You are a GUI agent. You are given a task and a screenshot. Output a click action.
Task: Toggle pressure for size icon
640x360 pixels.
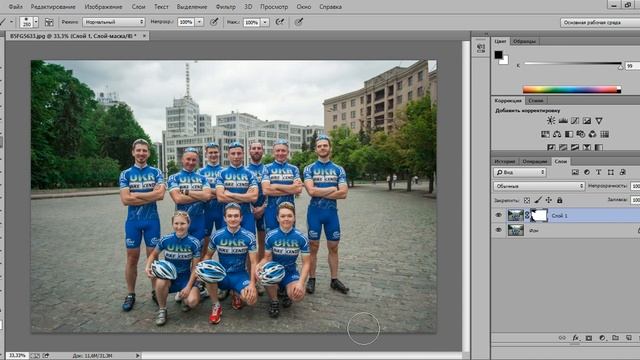(299, 22)
